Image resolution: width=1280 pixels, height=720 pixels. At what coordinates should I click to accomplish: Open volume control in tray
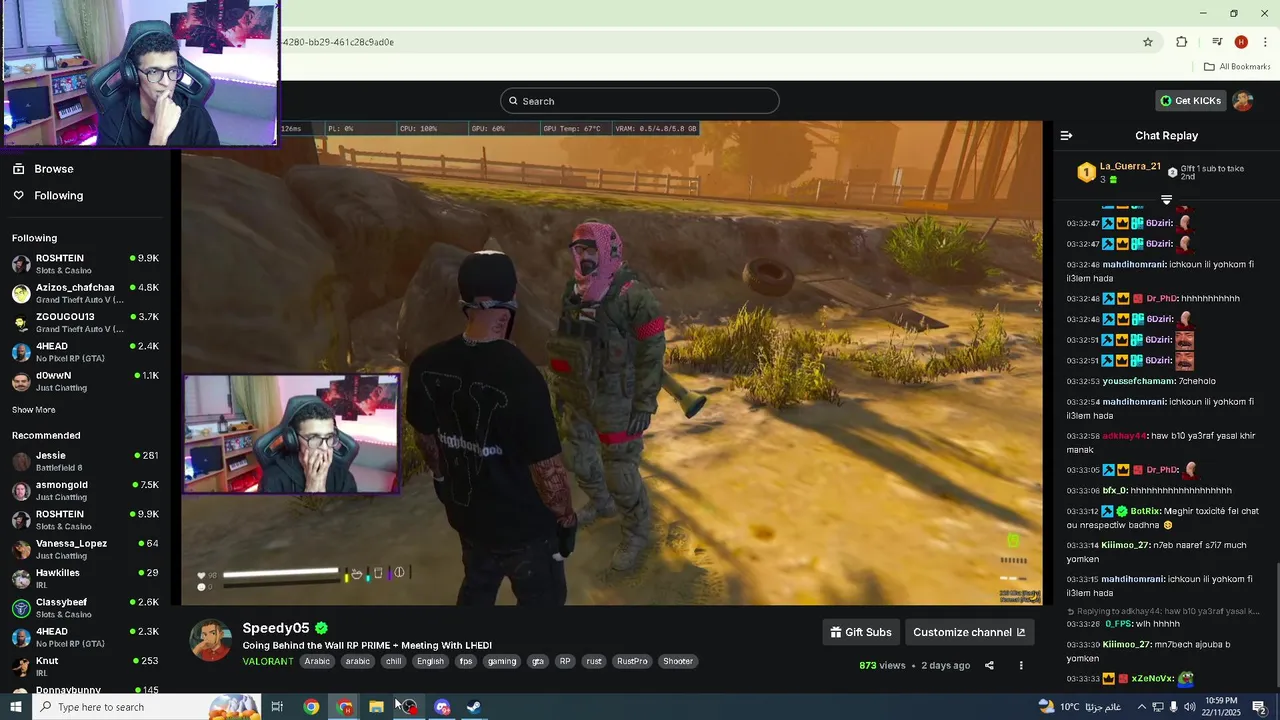coord(1188,707)
